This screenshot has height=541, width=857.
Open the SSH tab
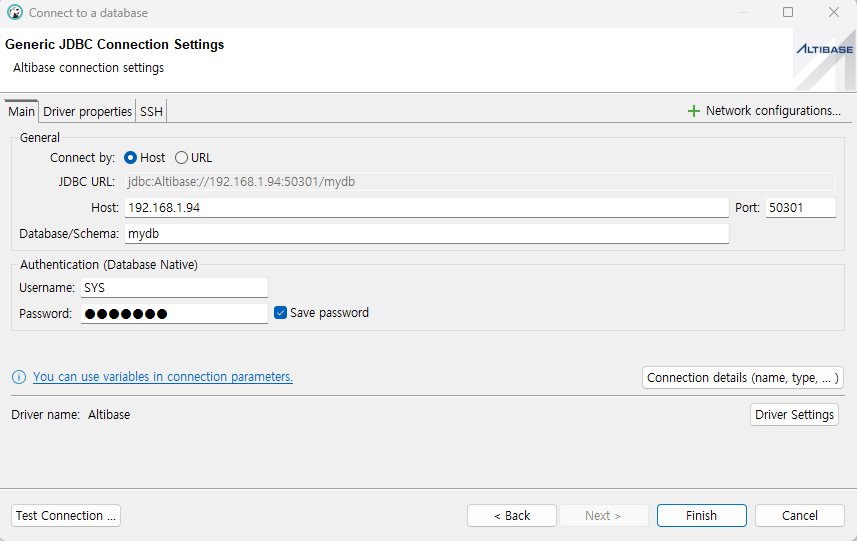click(x=151, y=112)
